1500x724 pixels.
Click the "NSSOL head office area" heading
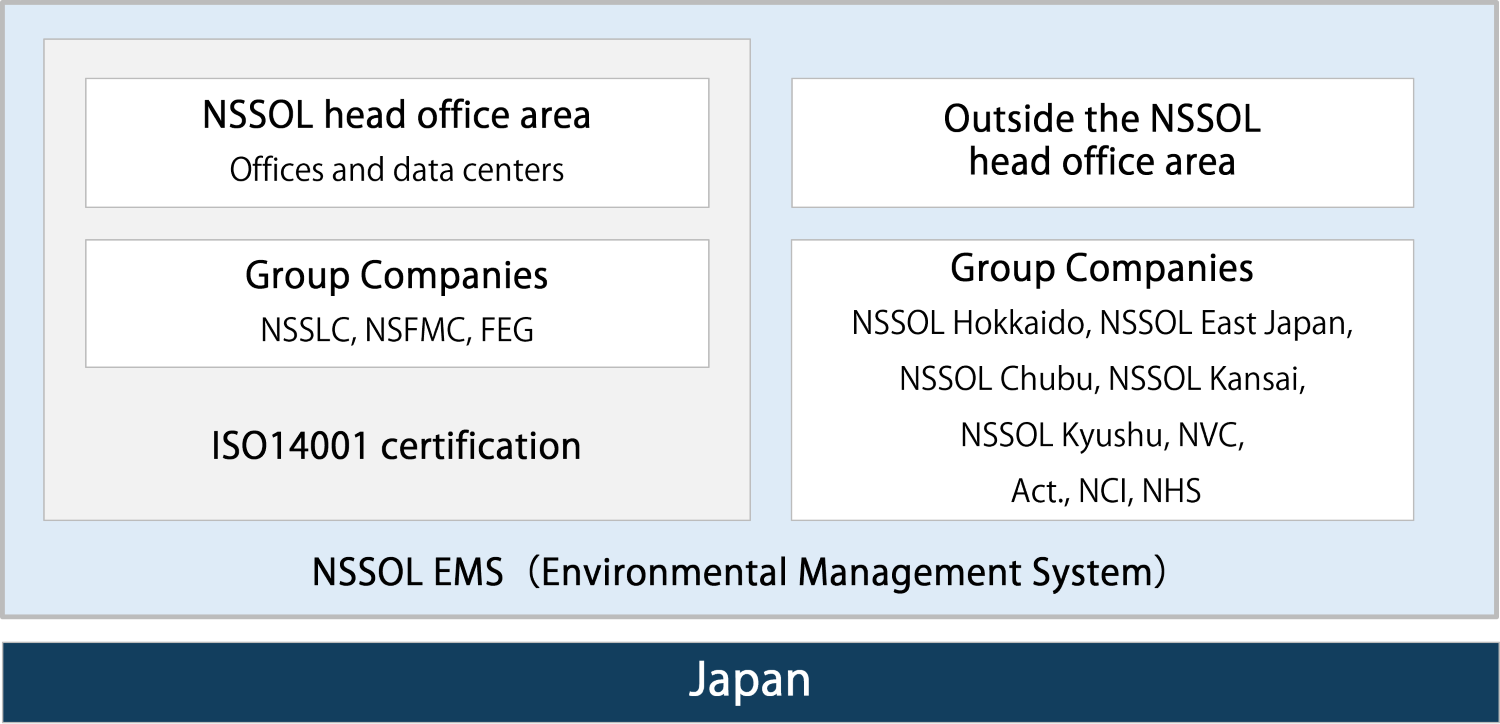pyautogui.click(x=397, y=115)
